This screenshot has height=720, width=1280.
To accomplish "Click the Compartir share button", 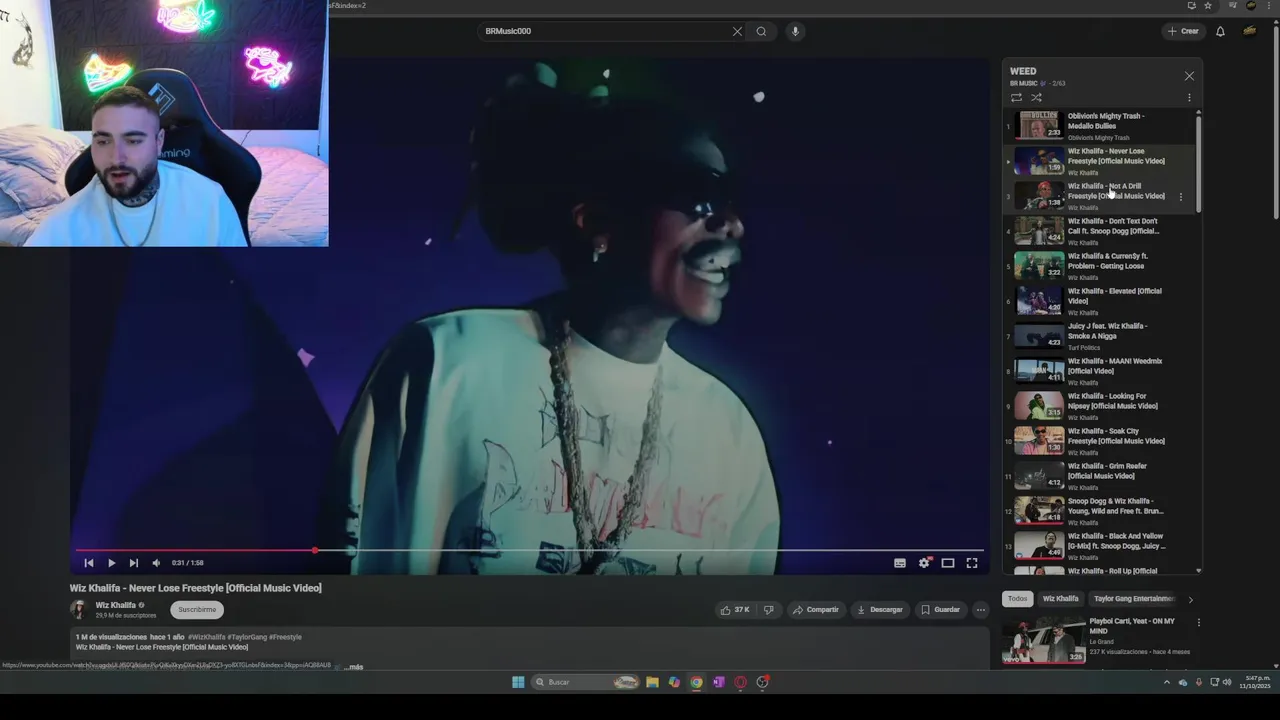I will click(816, 609).
